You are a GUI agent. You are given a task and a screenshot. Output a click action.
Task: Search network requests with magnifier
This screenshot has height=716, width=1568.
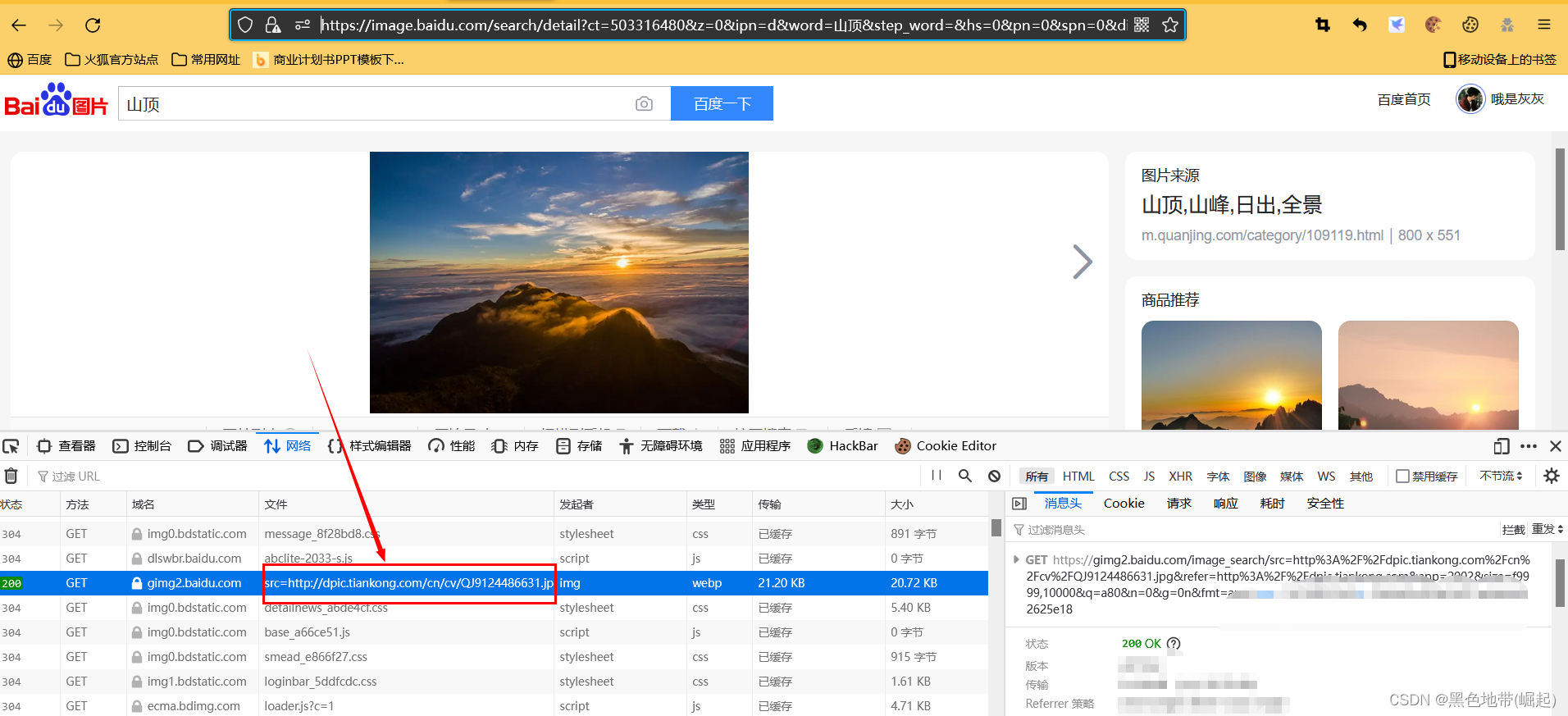pos(965,476)
